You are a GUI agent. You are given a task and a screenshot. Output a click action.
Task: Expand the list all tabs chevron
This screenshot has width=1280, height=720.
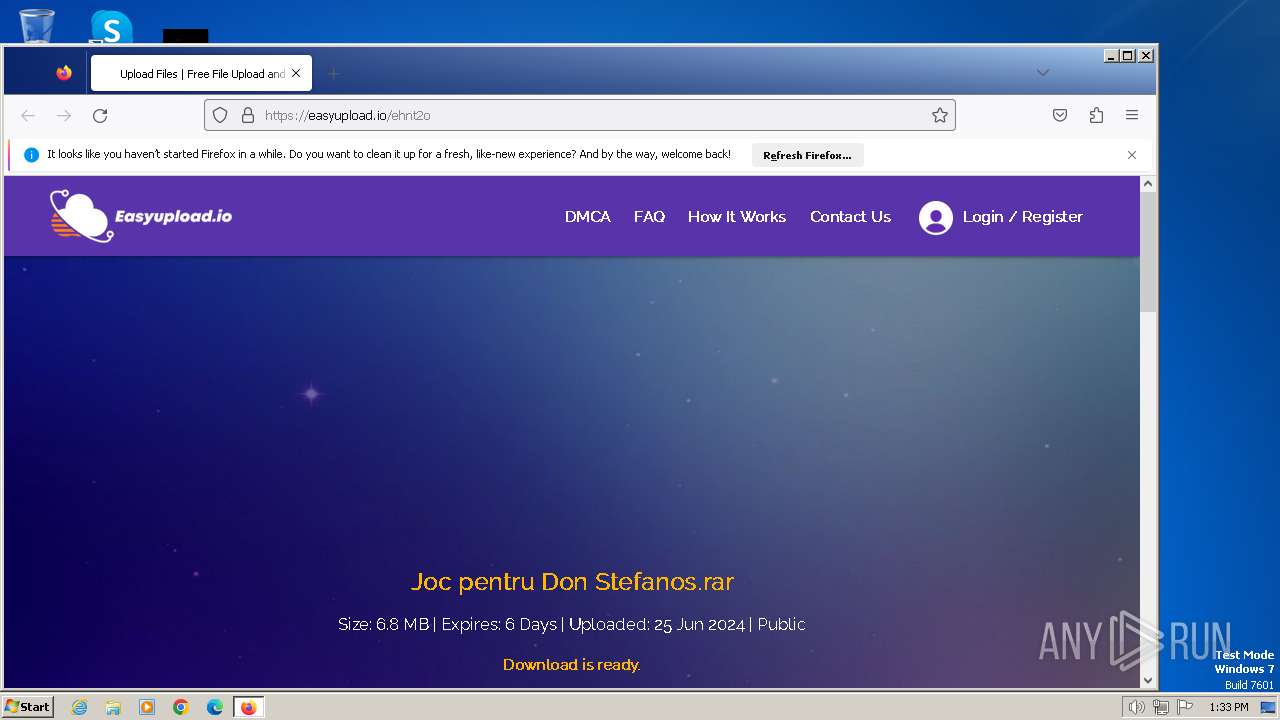pos(1043,72)
